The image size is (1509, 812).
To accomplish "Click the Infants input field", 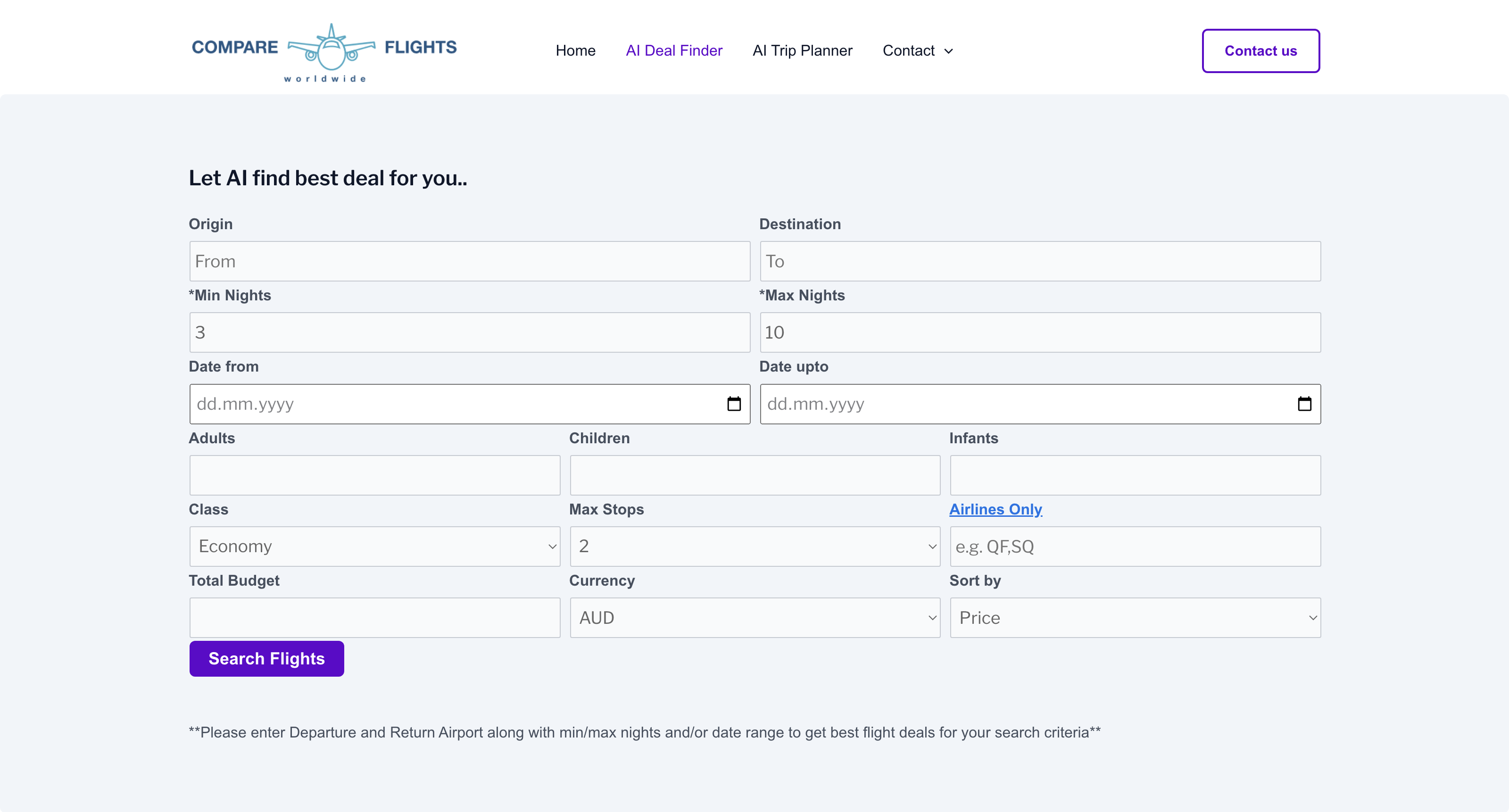I will coord(1135,475).
